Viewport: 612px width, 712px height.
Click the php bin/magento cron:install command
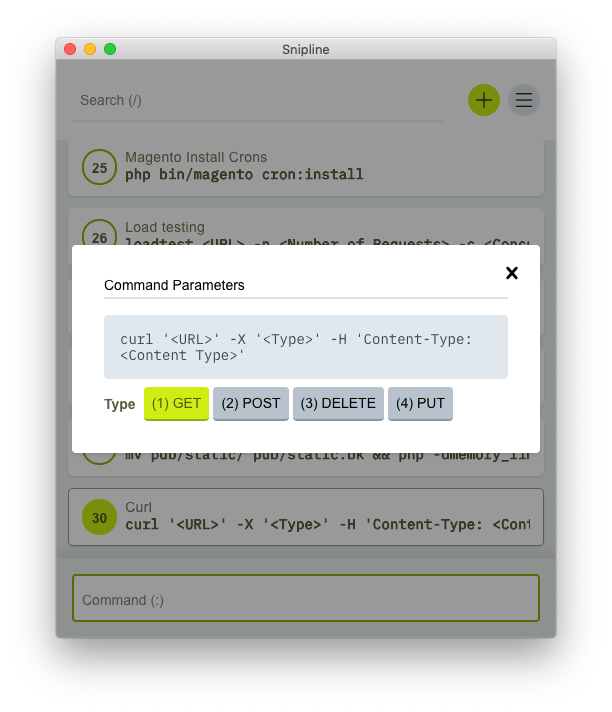pos(244,174)
